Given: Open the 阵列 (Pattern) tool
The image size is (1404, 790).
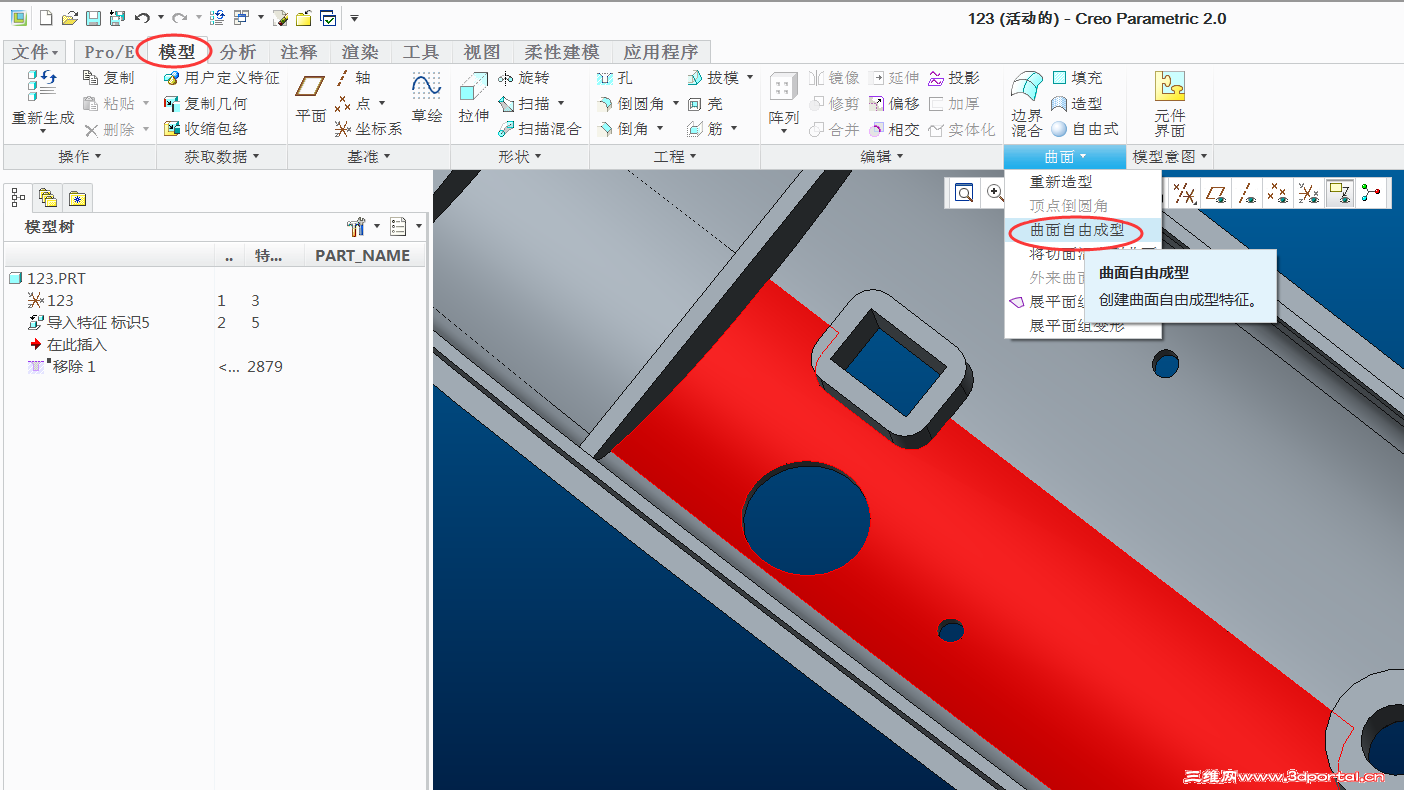Looking at the screenshot, I should pos(784,102).
